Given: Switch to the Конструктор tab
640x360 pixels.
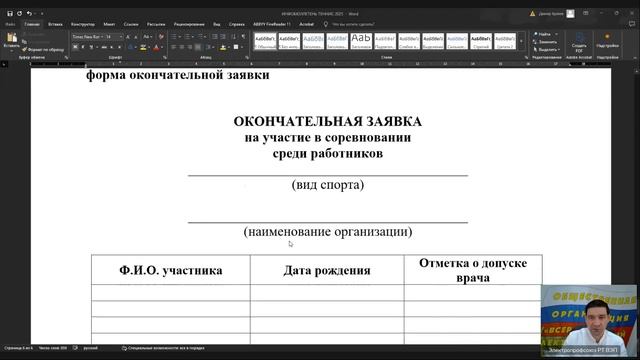Looking at the screenshot, I should pos(82,24).
